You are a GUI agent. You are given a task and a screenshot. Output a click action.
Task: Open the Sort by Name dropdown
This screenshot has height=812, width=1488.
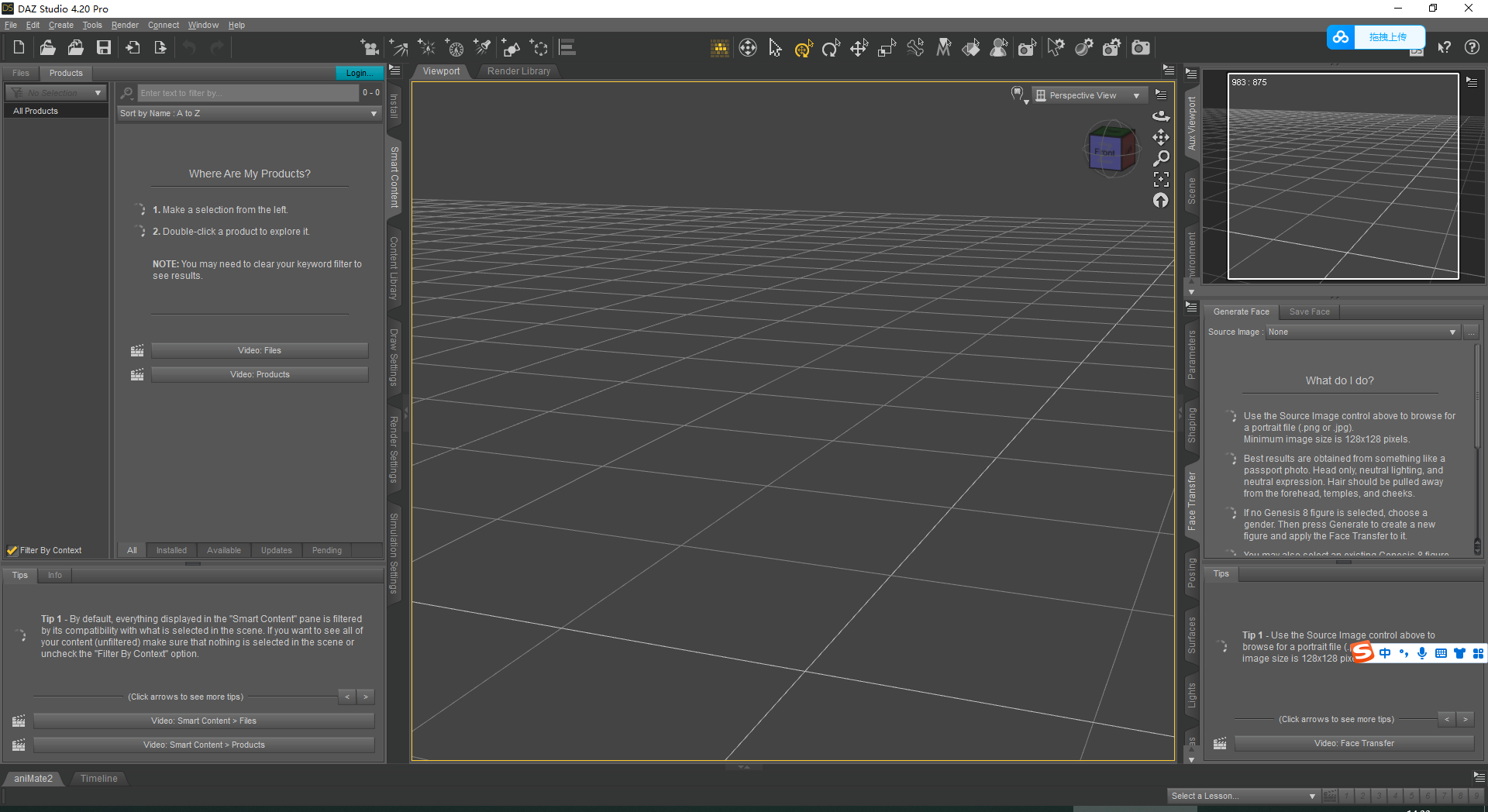click(248, 113)
